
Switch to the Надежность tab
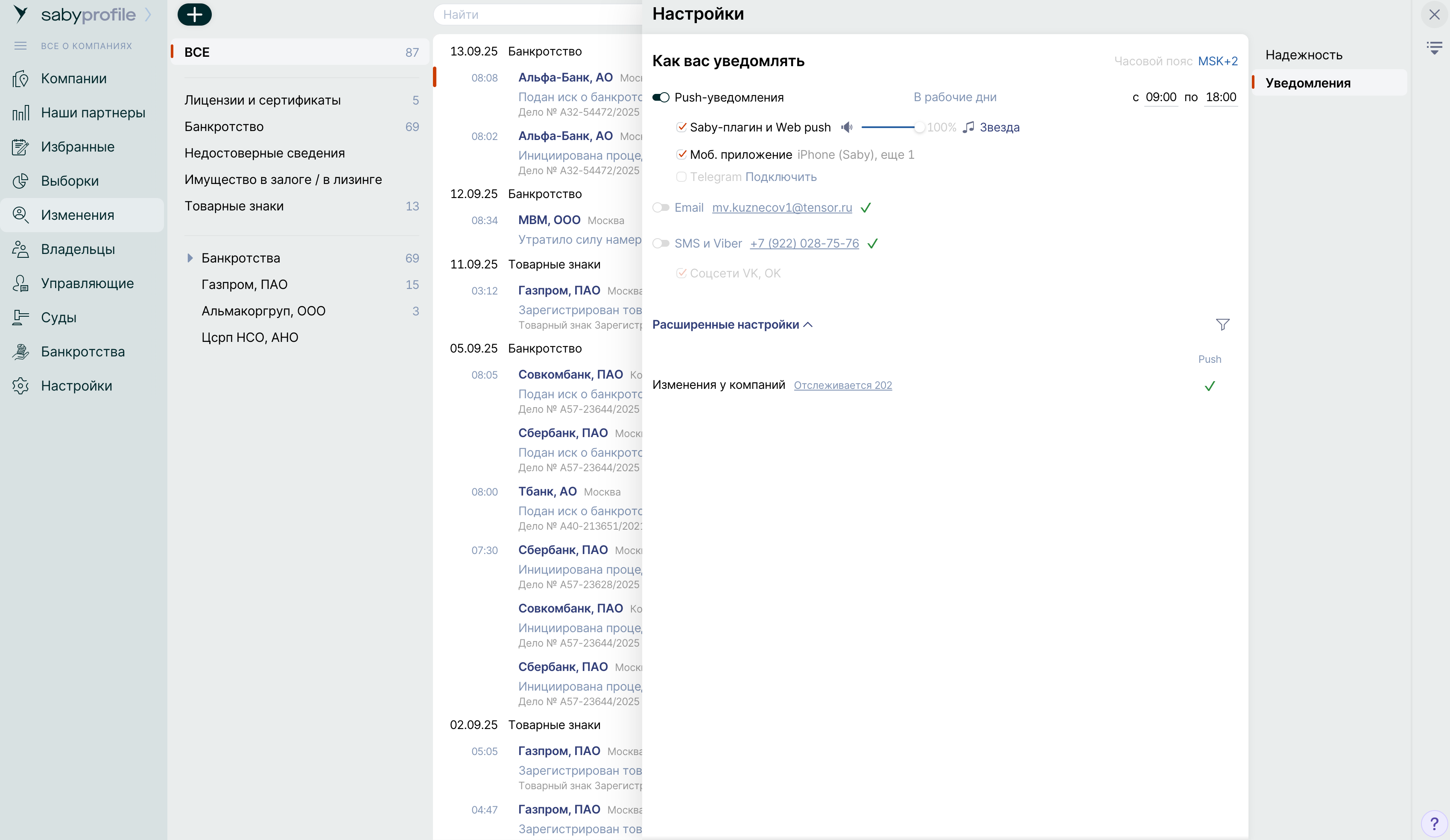[1303, 55]
